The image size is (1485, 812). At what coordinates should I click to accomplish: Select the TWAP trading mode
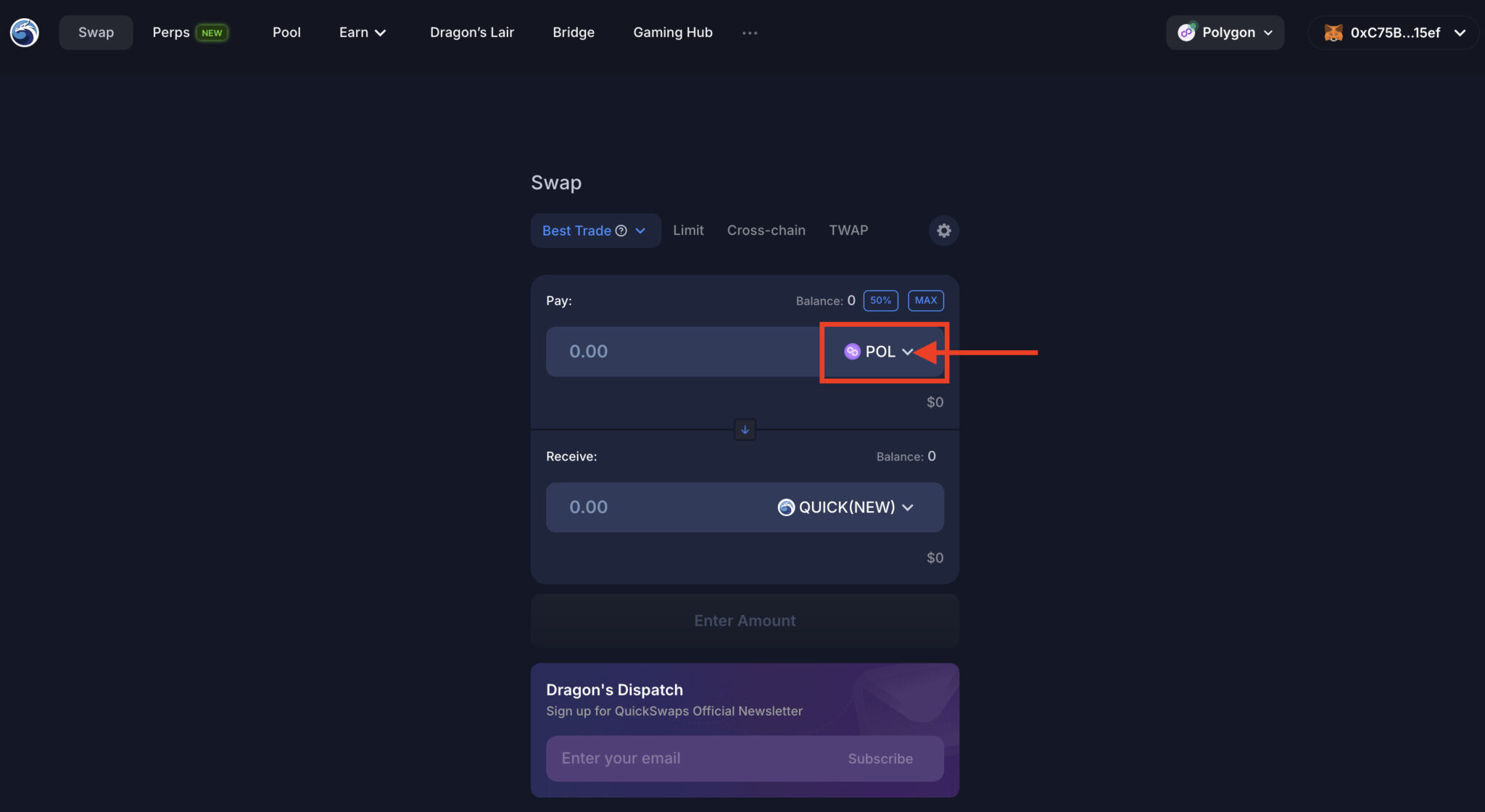[848, 230]
